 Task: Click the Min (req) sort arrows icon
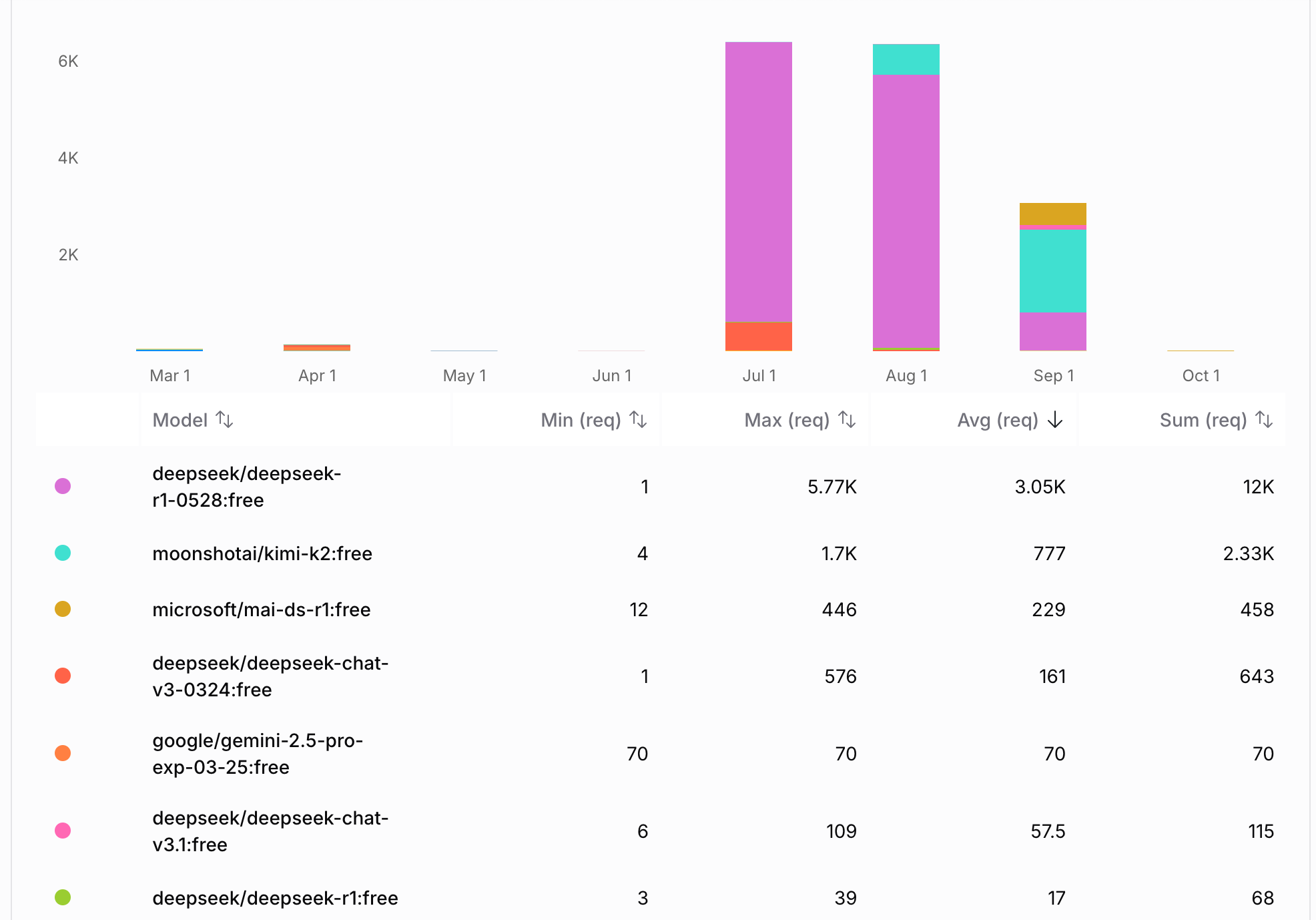point(638,420)
